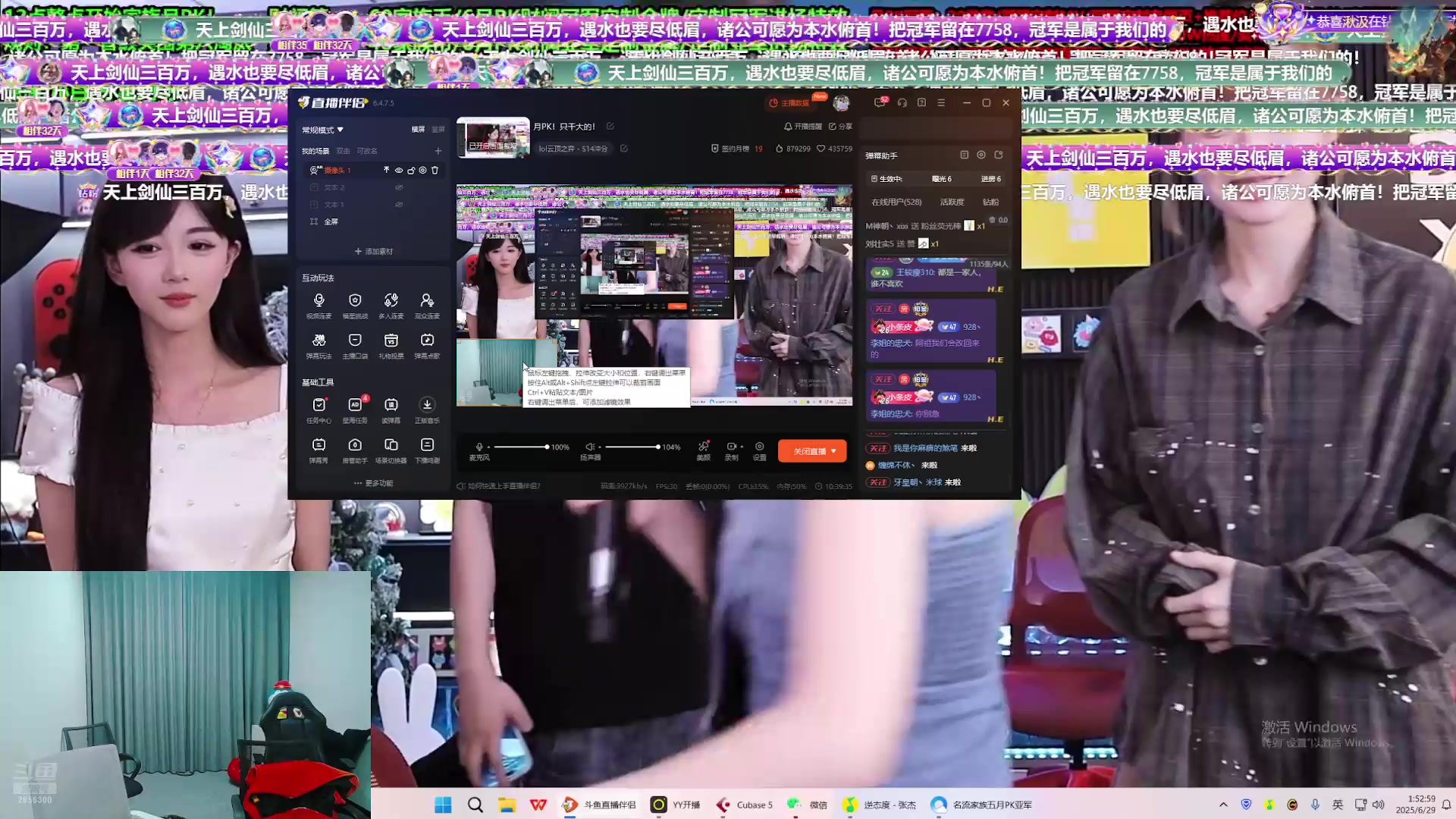
Task: Show hidden 文本 1 source
Action: point(399,205)
